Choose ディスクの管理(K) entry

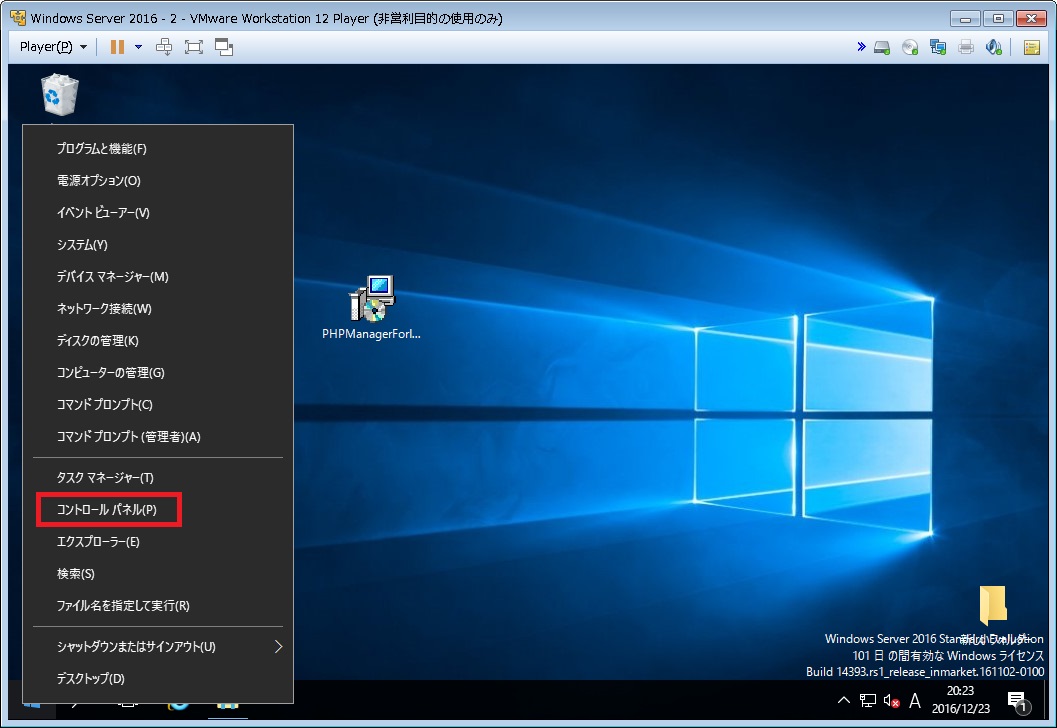[158, 340]
